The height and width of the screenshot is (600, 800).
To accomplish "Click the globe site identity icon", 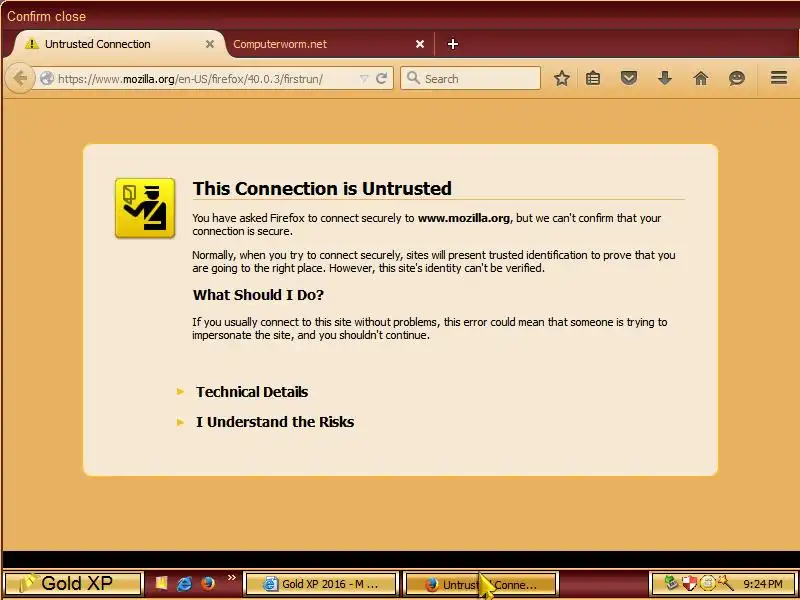I will [47, 79].
